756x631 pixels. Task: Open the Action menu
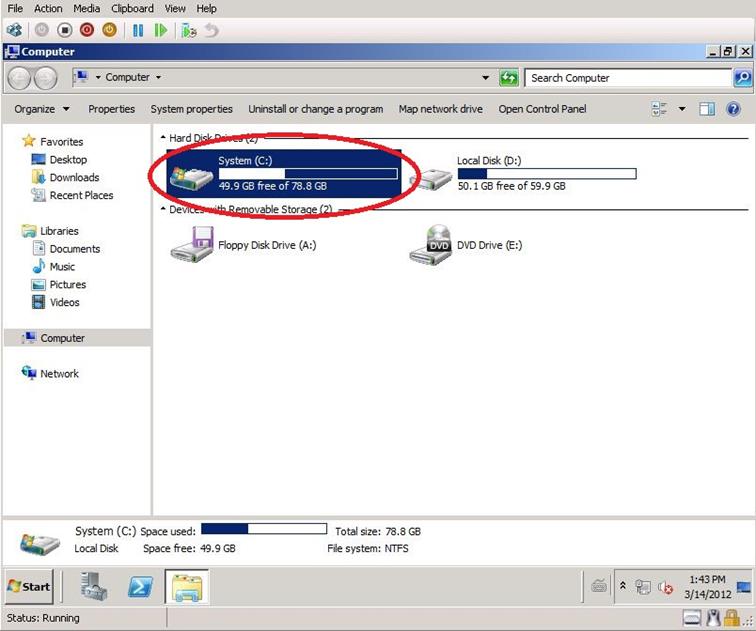click(x=48, y=8)
